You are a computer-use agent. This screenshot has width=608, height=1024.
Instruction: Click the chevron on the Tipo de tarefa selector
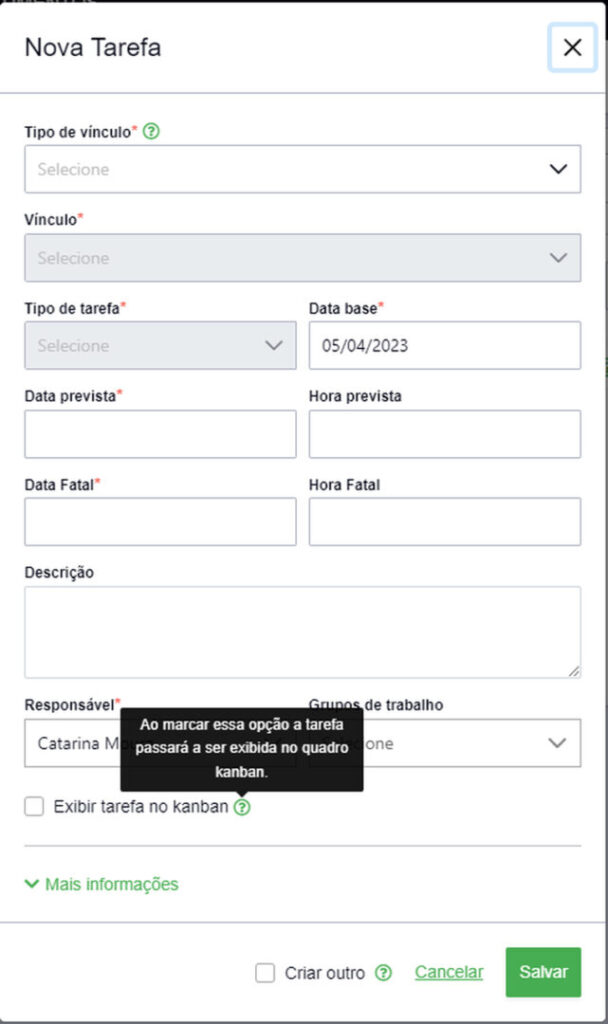[273, 345]
